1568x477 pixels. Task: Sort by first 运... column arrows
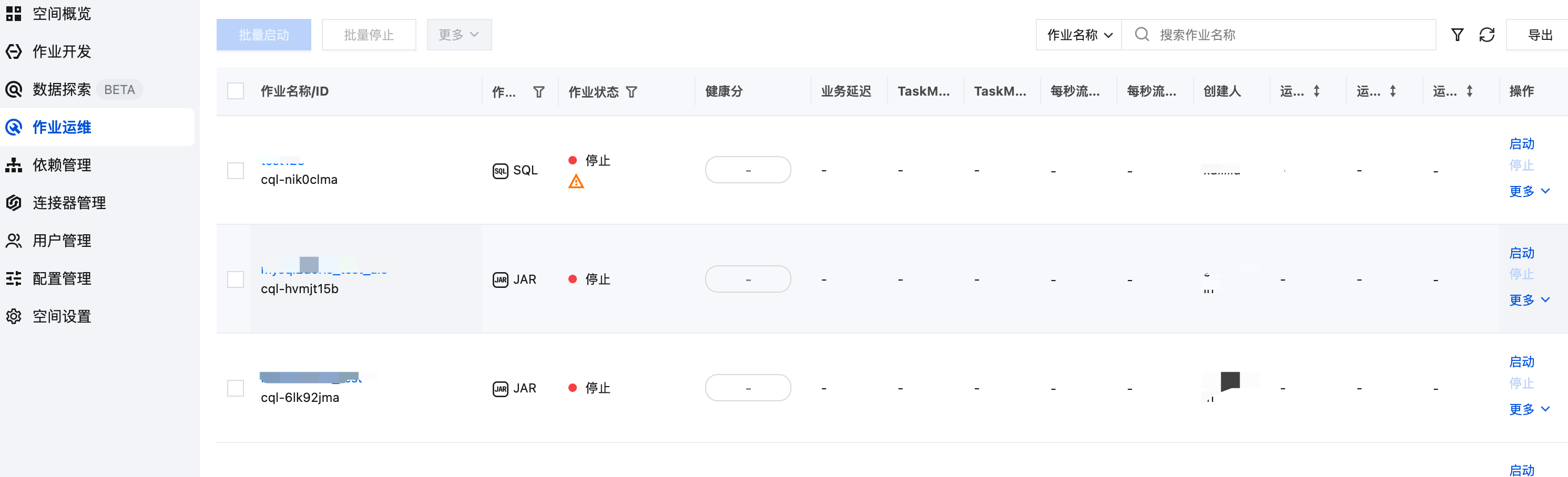tap(1317, 91)
